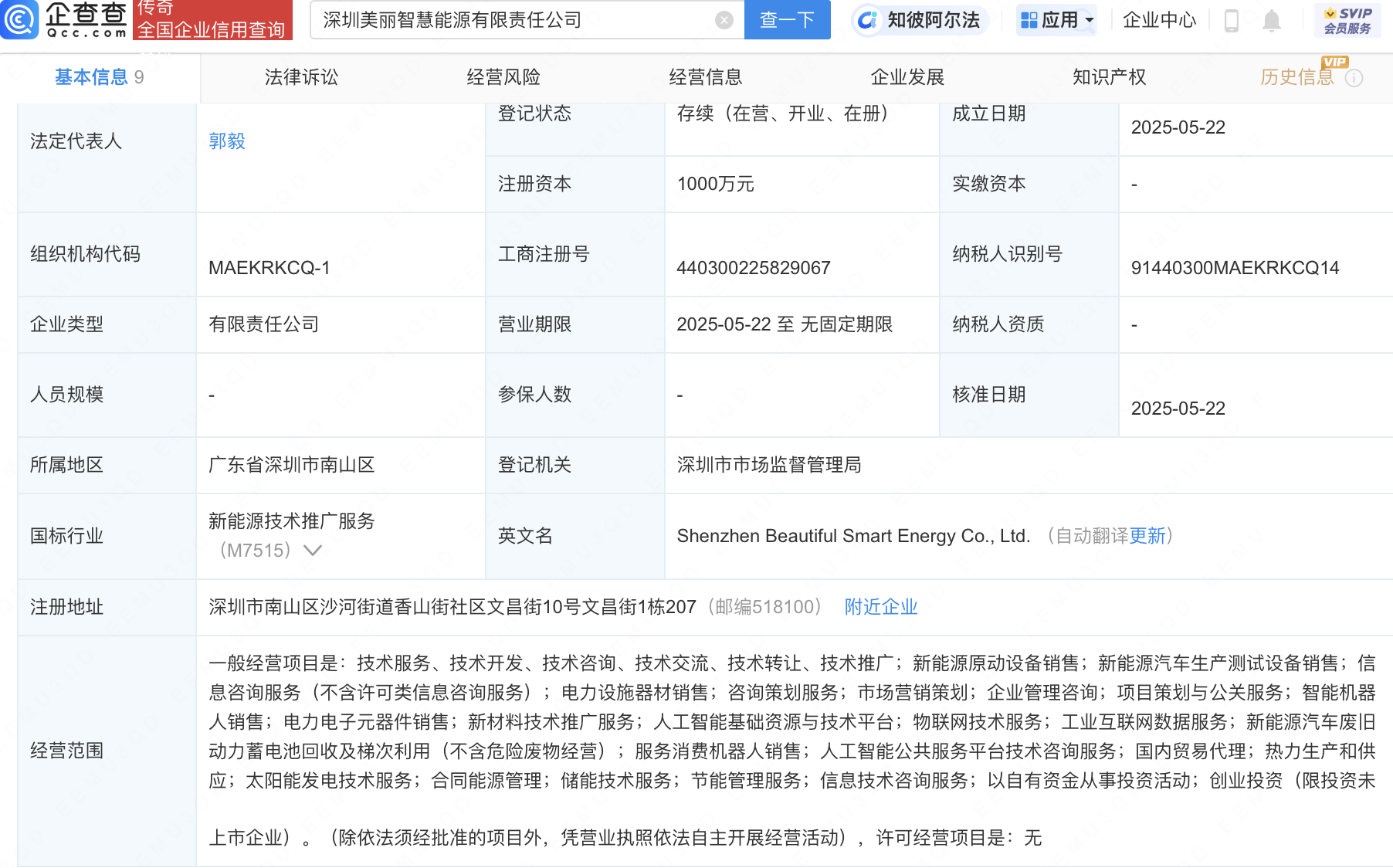Expand the 应用 dropdown arrow
This screenshot has height=868, width=1393.
click(x=1090, y=21)
